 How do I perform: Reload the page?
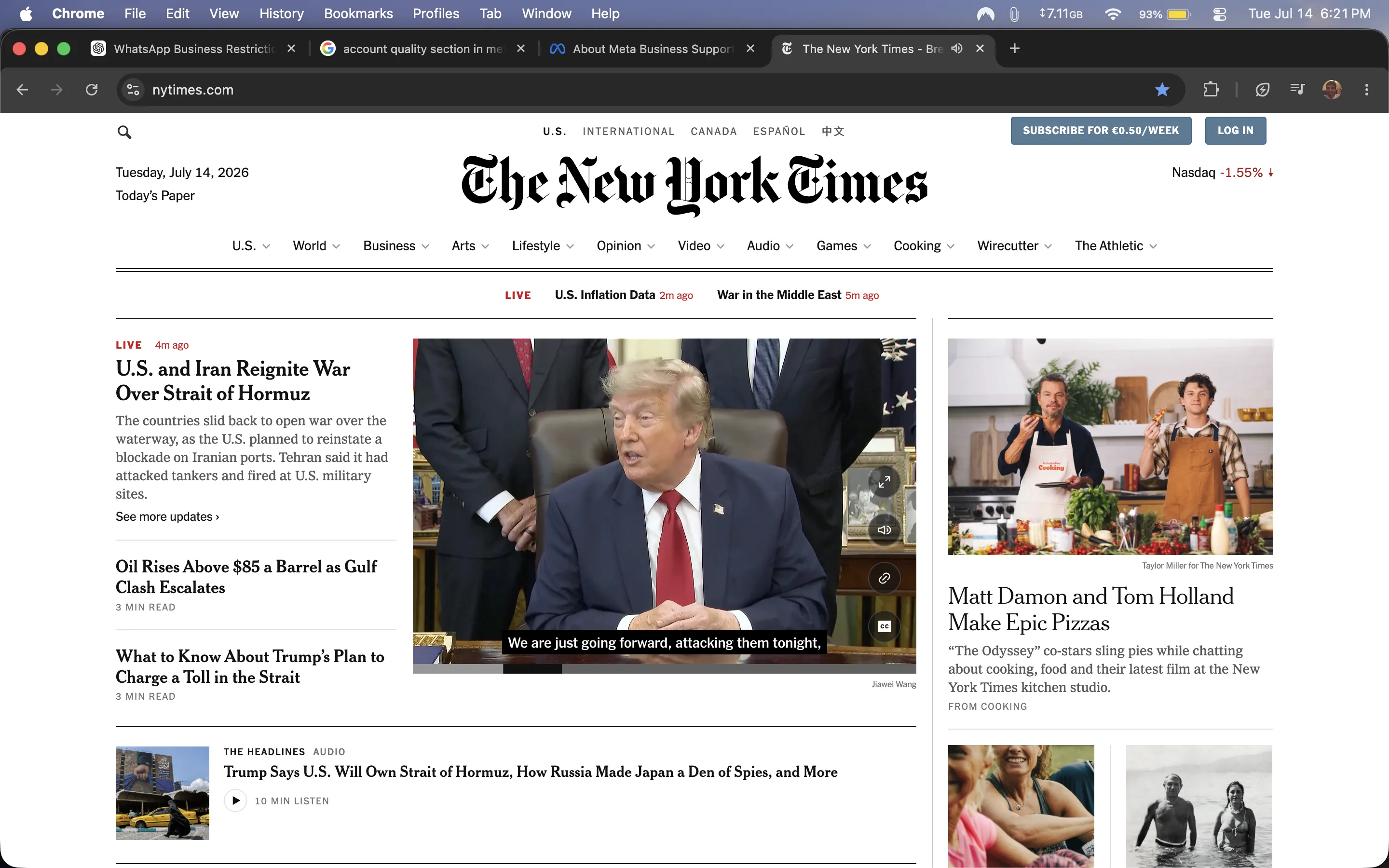point(92,90)
